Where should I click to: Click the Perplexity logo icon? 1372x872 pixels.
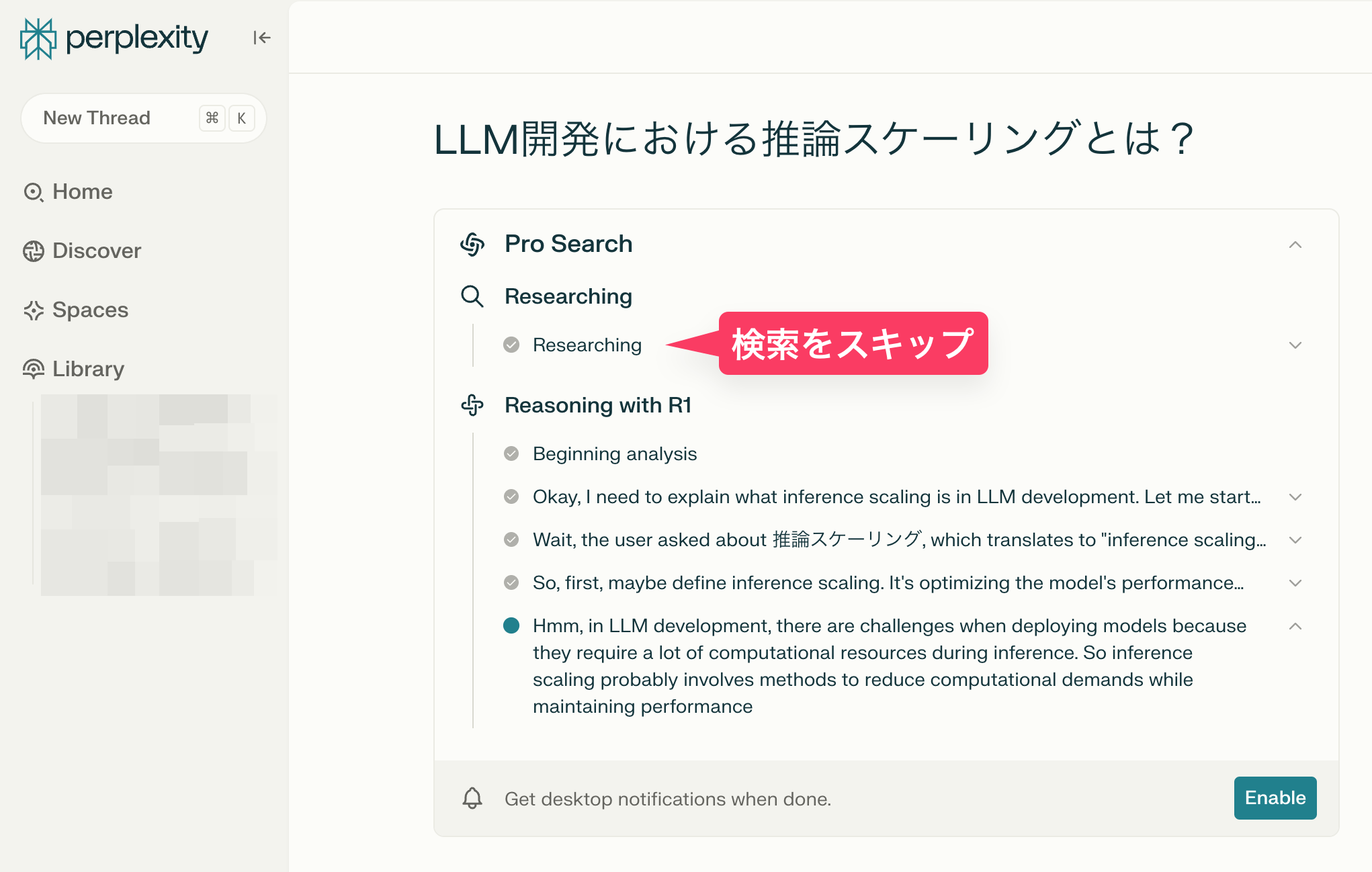pyautogui.click(x=38, y=38)
